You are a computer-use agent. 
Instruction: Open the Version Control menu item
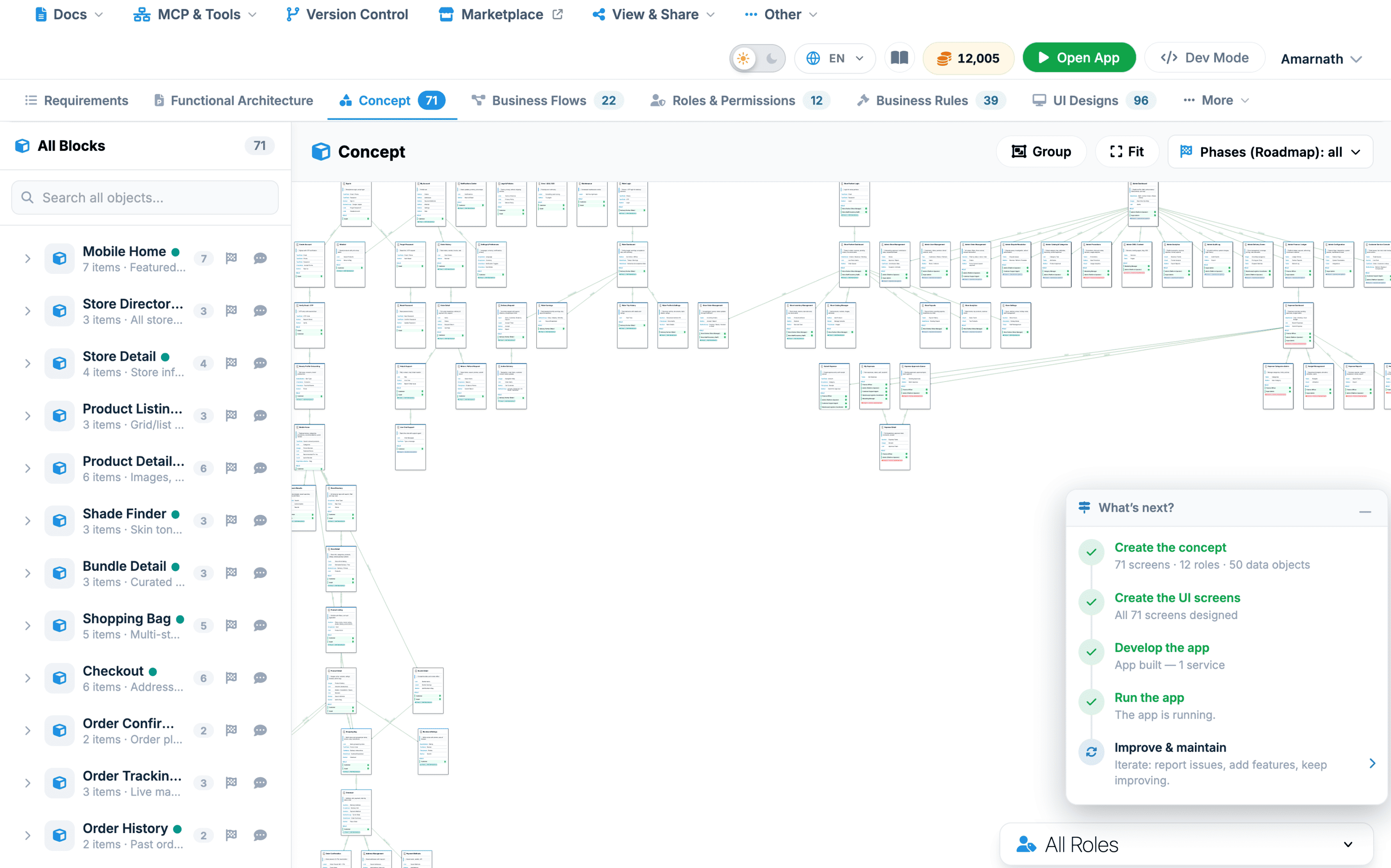point(347,14)
